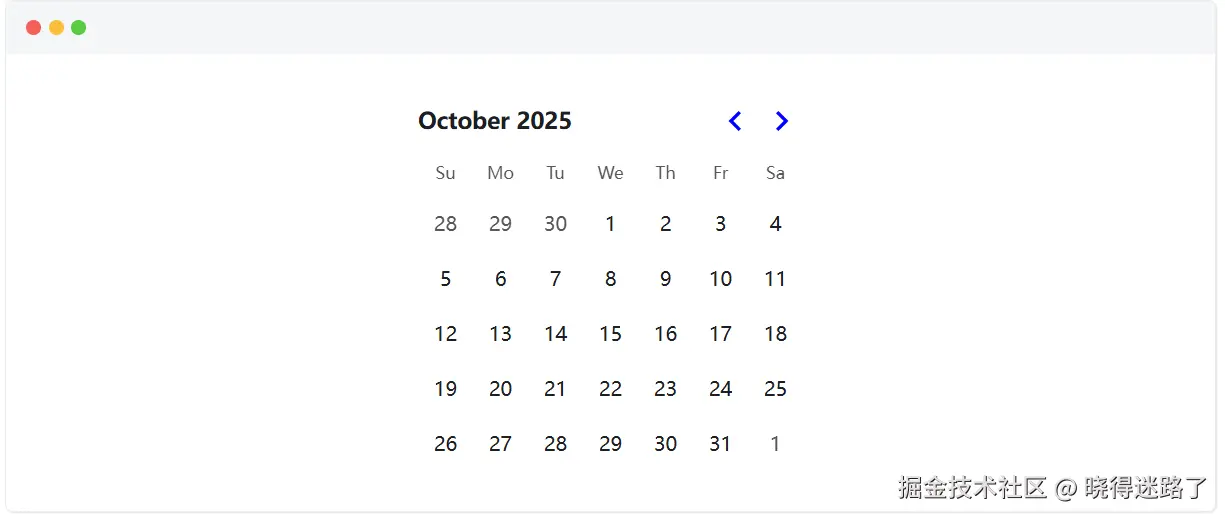Select October 15 in the calendar
Viewport: 1225px width, 518px height.
pos(610,334)
